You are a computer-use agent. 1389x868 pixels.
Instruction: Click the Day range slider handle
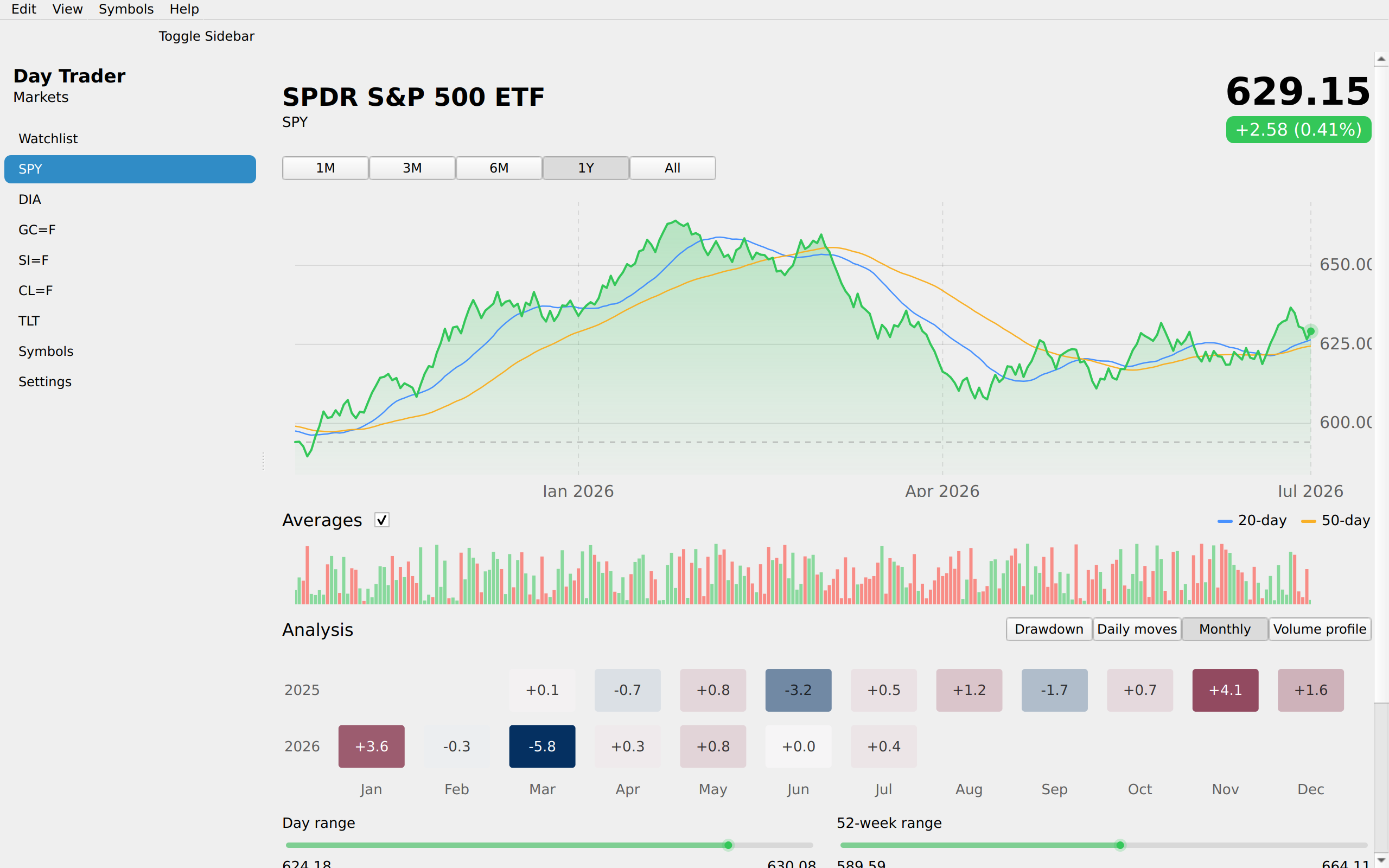pyautogui.click(x=728, y=845)
